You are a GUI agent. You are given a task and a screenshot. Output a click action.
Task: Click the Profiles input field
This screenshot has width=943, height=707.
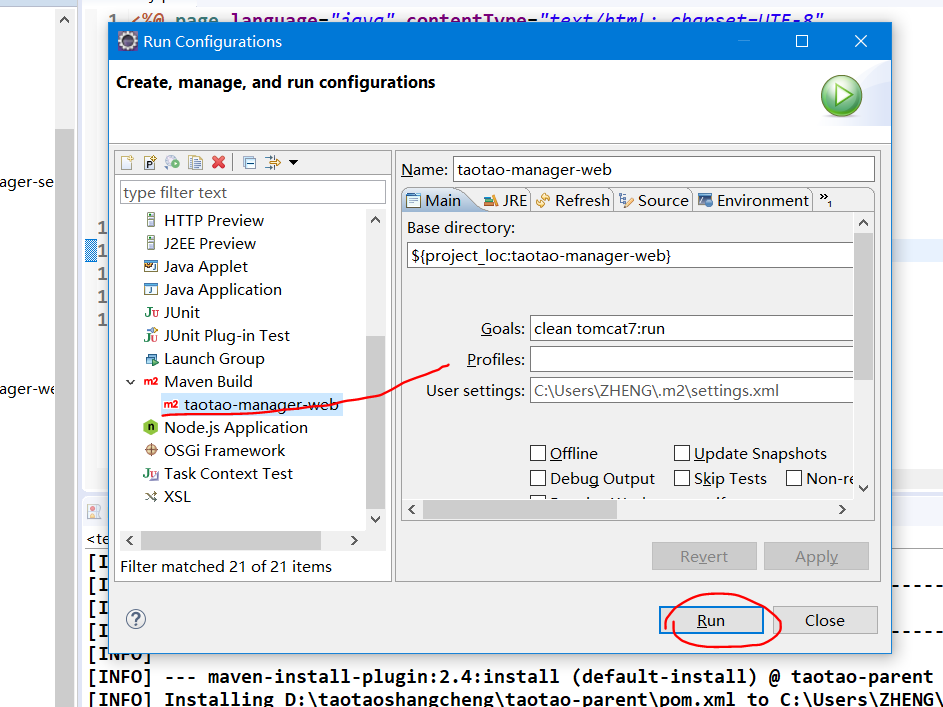tap(691, 360)
